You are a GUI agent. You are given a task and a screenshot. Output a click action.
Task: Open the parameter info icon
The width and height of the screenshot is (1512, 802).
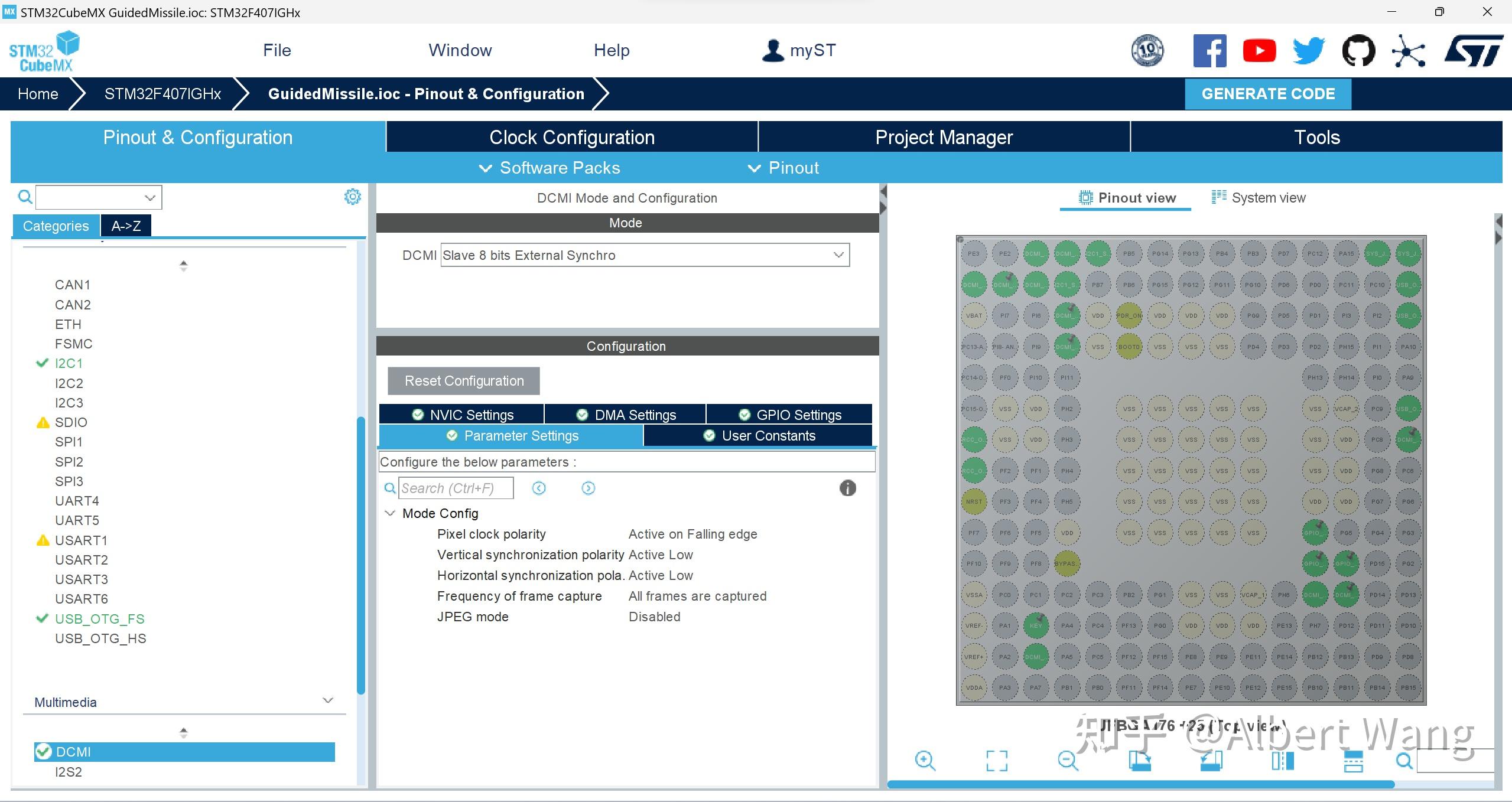[847, 488]
